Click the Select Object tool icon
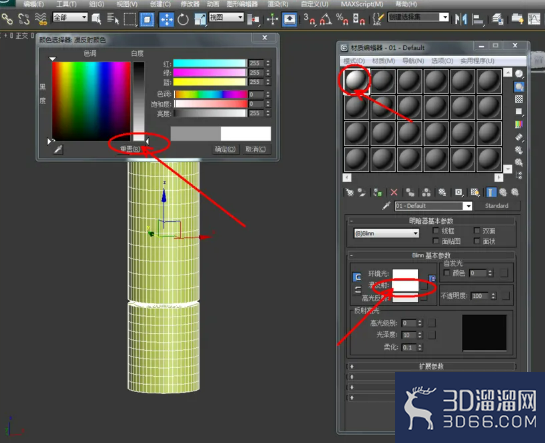Viewport: 545px width, 443px height. [x=96, y=19]
